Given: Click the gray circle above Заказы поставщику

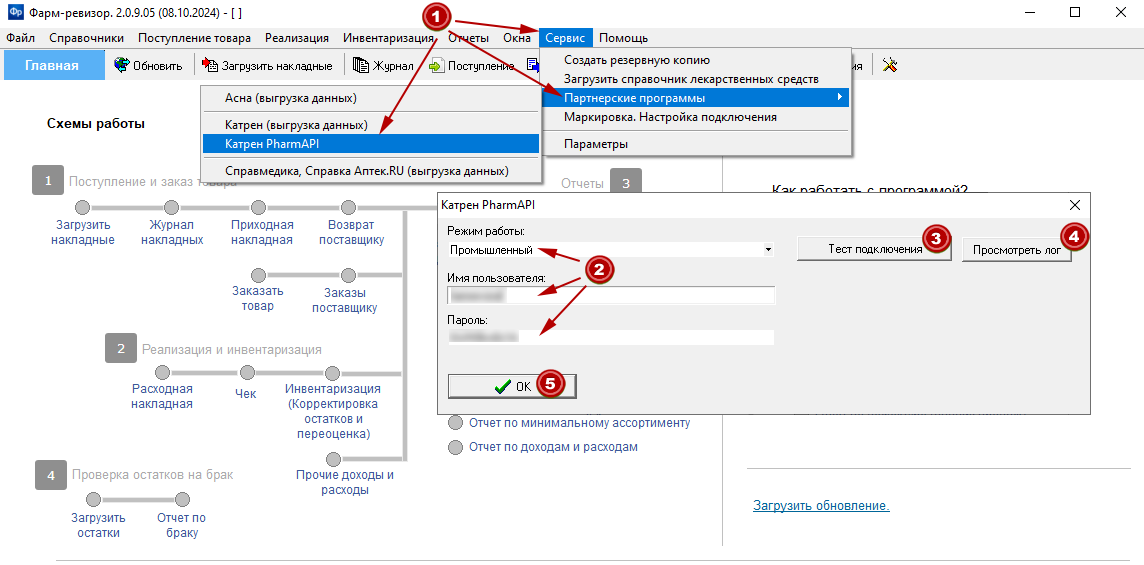Looking at the screenshot, I should (349, 275).
